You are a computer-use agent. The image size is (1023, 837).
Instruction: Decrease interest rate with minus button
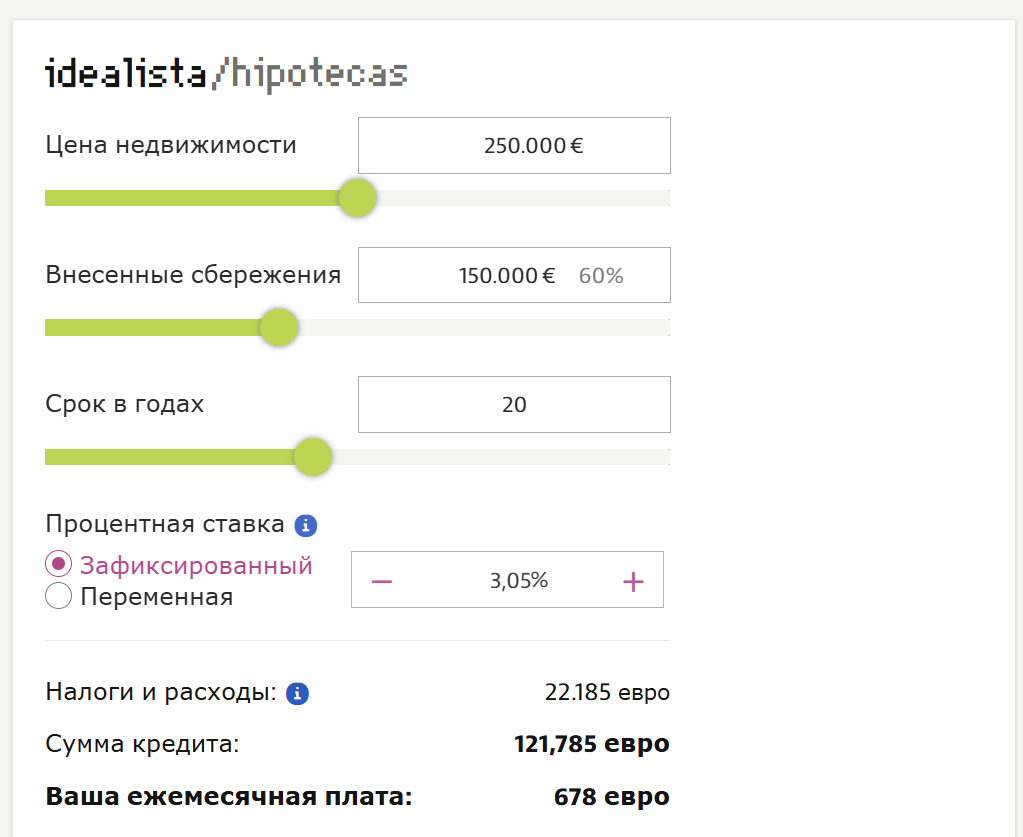click(382, 581)
